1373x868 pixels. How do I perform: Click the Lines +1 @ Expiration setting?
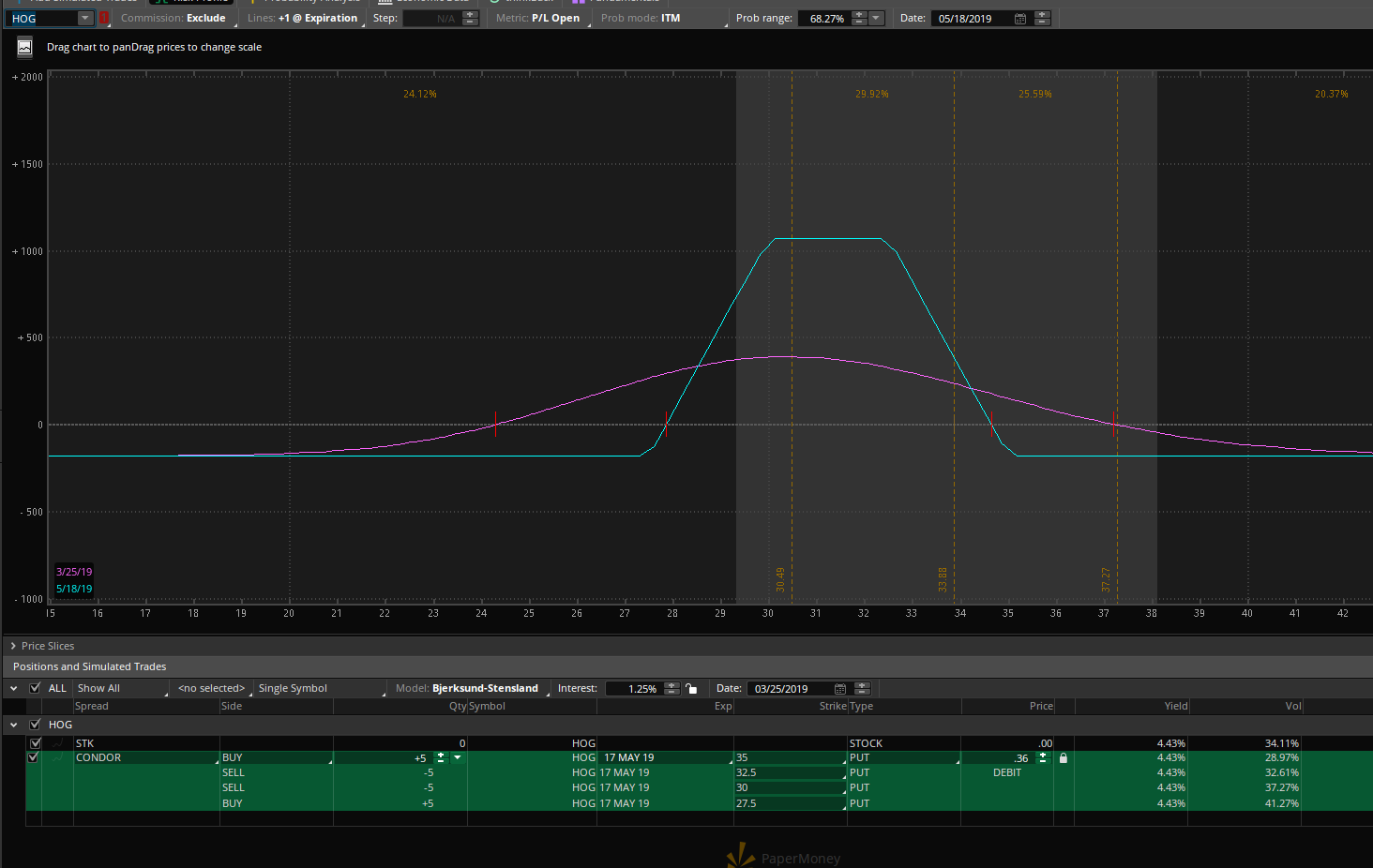[317, 18]
